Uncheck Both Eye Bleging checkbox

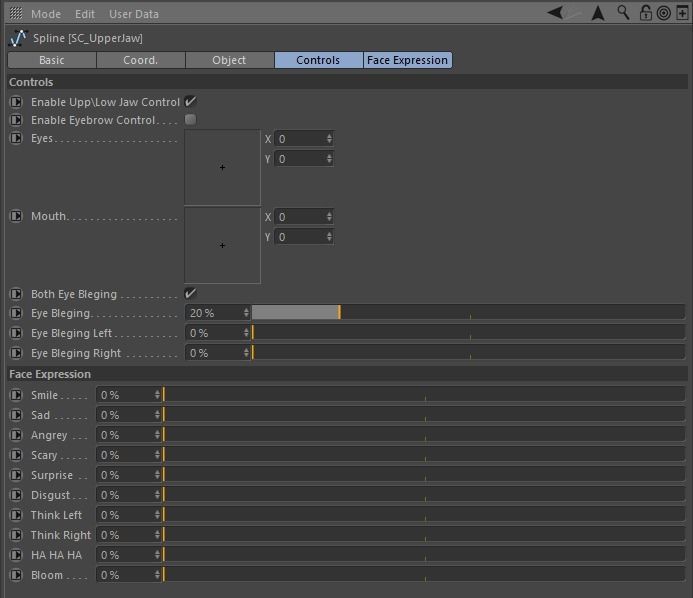[190, 293]
